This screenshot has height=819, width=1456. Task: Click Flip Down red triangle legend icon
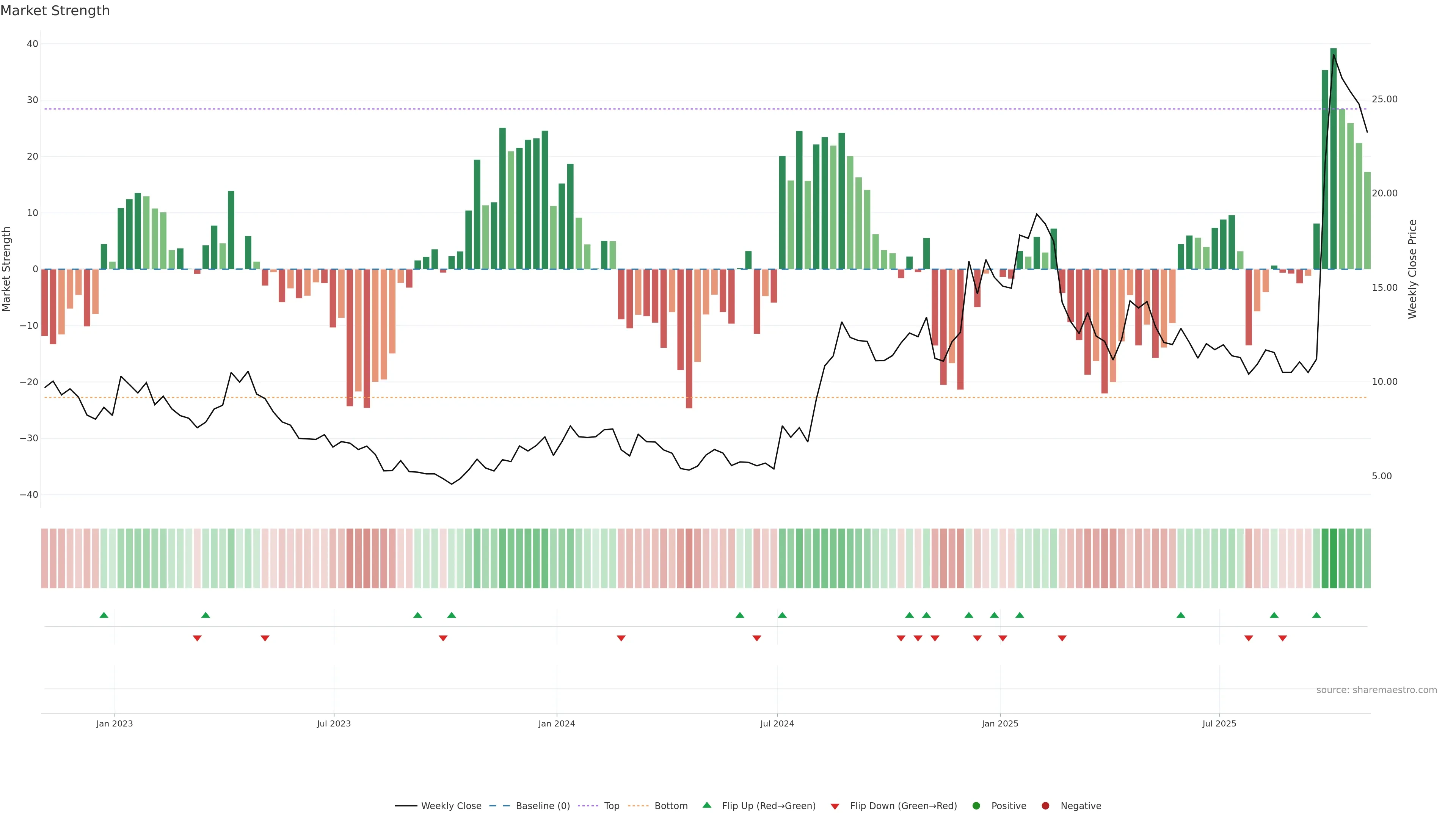[835, 806]
